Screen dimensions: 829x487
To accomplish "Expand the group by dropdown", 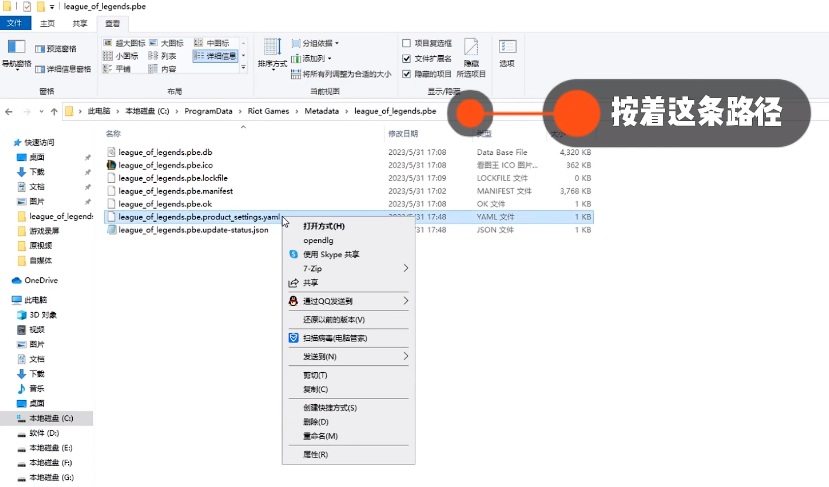I will [315, 43].
